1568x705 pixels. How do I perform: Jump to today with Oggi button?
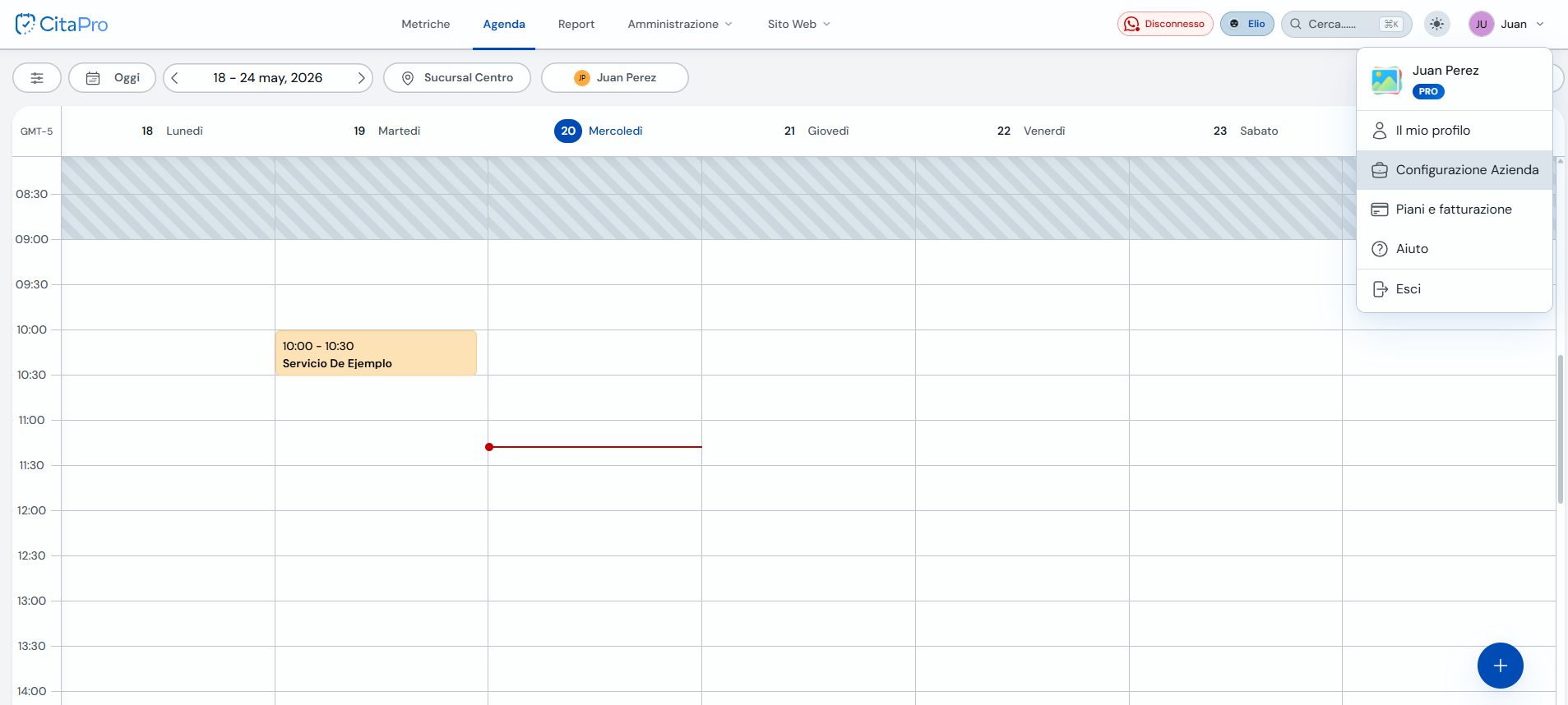pyautogui.click(x=112, y=78)
